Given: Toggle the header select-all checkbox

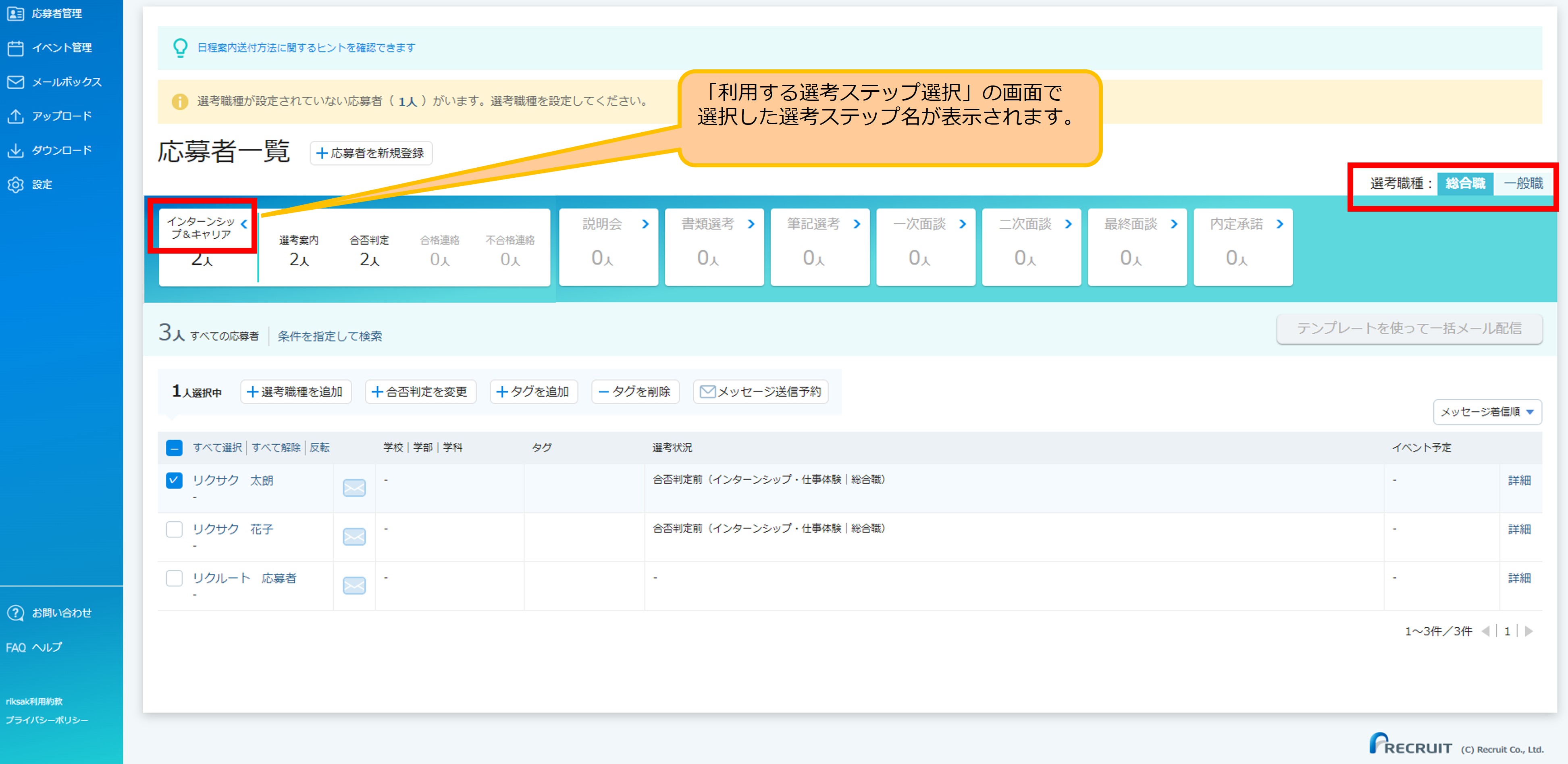Looking at the screenshot, I should point(174,448).
